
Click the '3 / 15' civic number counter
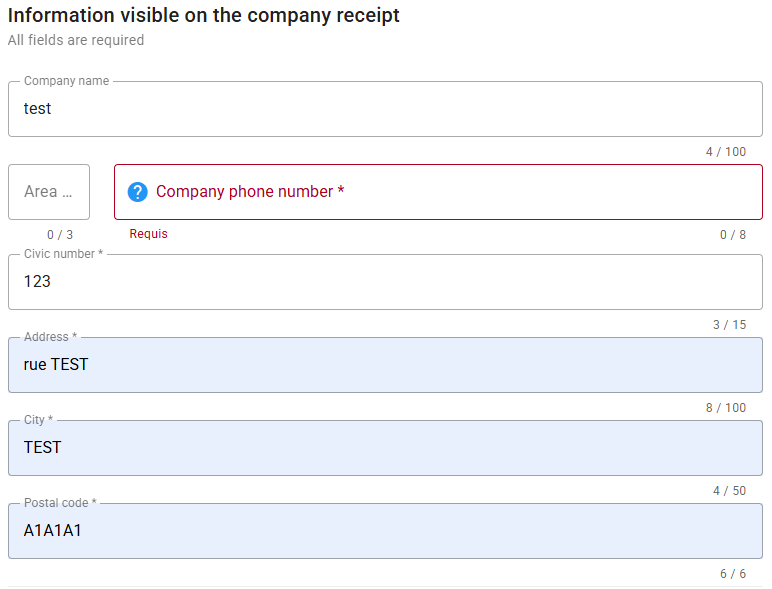pos(729,325)
